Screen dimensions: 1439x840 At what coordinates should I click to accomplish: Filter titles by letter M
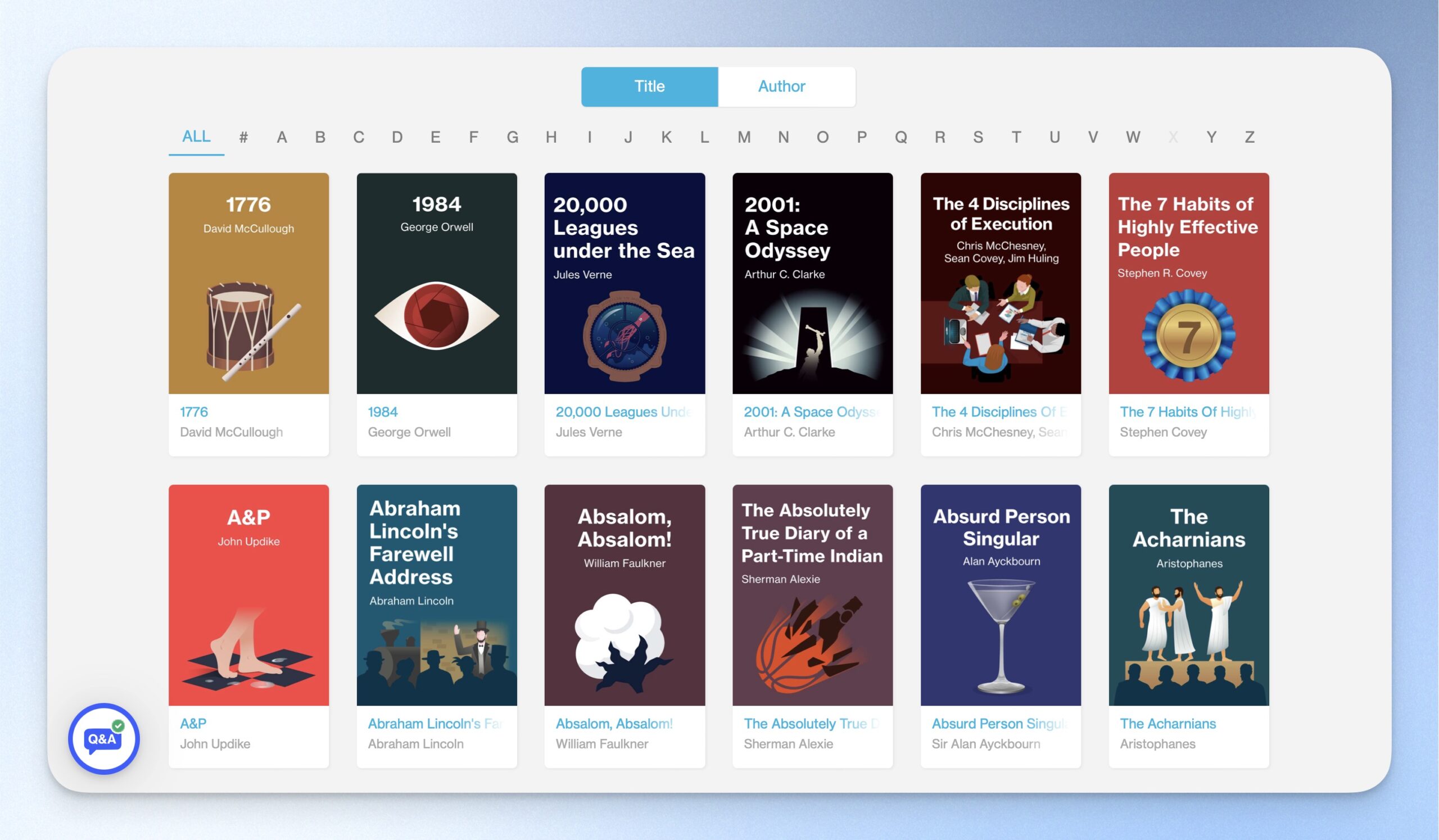pos(744,138)
